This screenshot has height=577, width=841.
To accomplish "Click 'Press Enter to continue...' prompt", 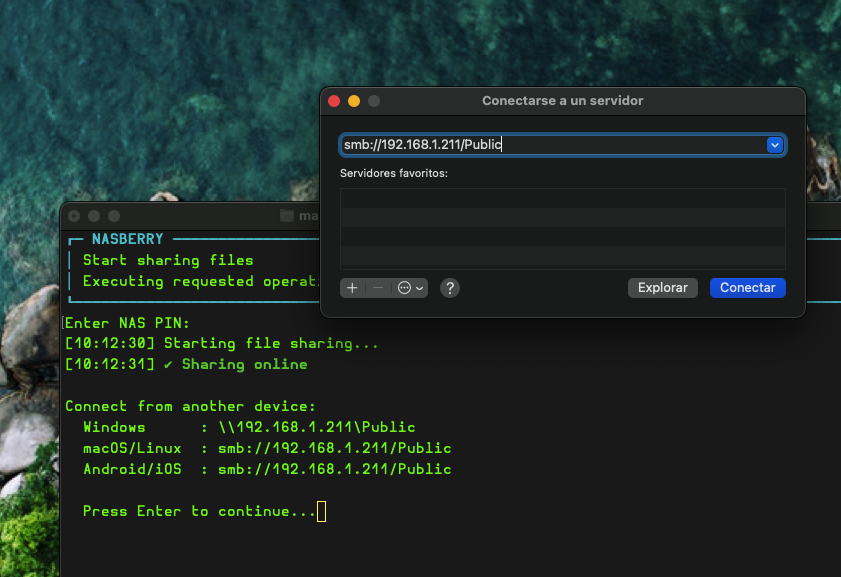I will pyautogui.click(x=200, y=512).
